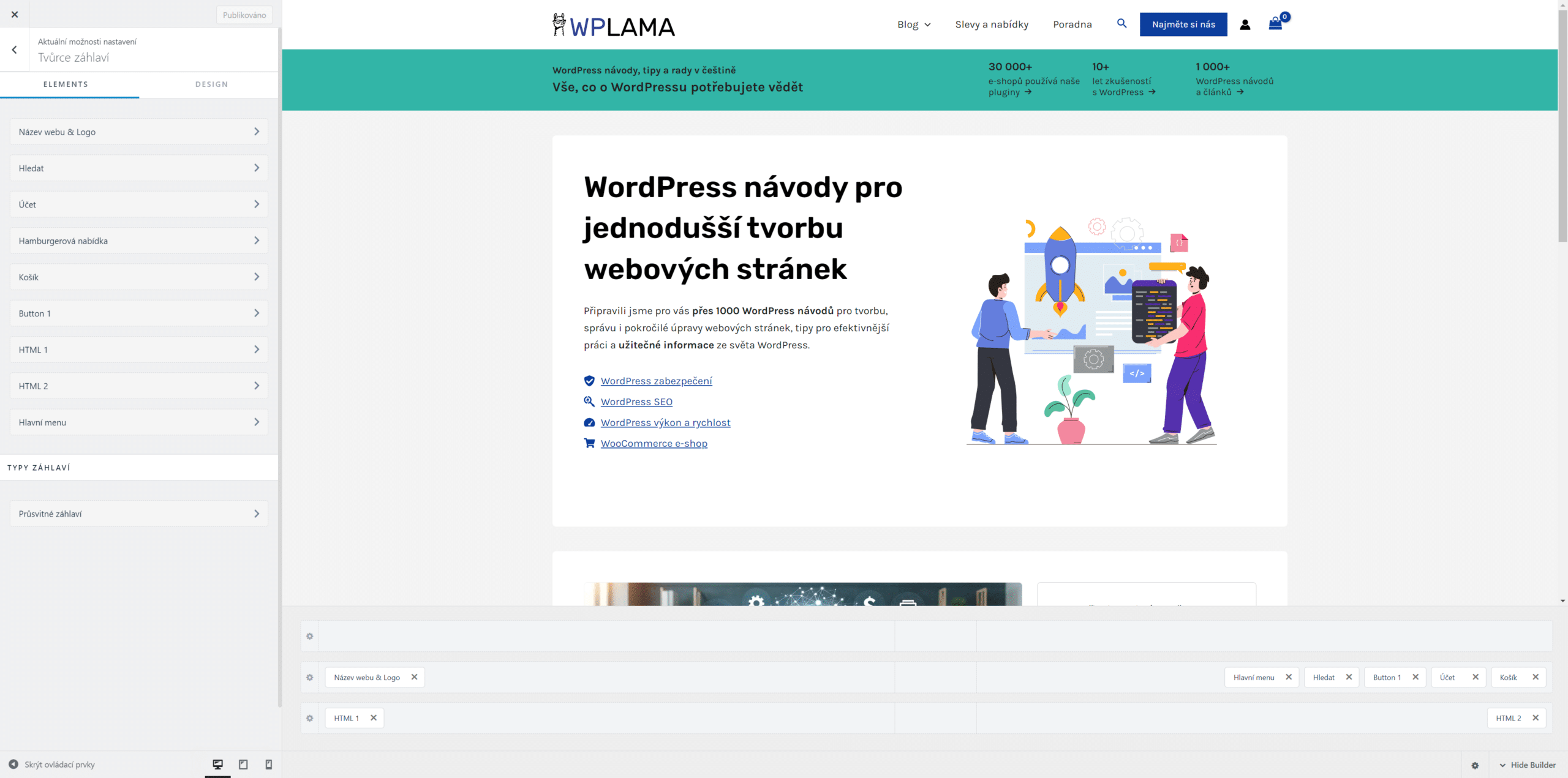Remove the HTML 2 builder item
1568x778 pixels.
click(x=1536, y=718)
